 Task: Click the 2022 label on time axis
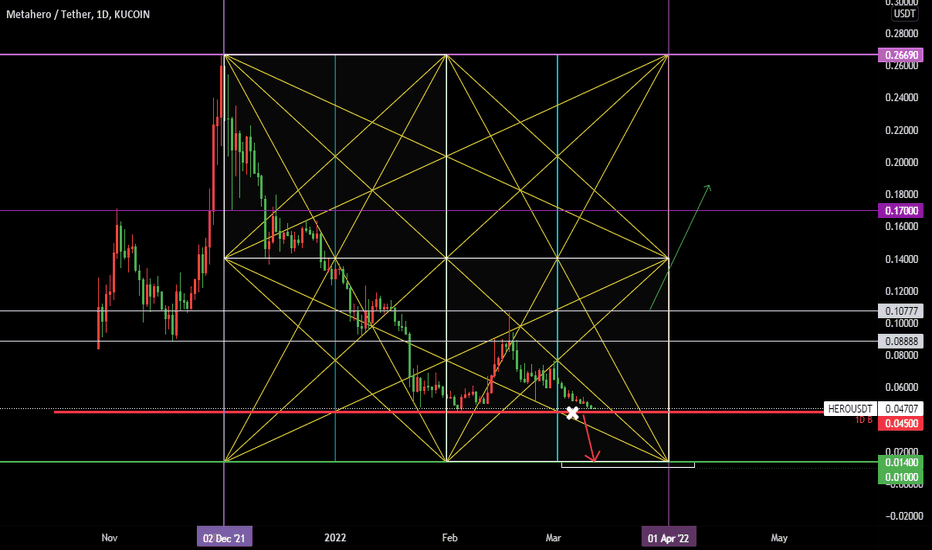click(x=335, y=538)
